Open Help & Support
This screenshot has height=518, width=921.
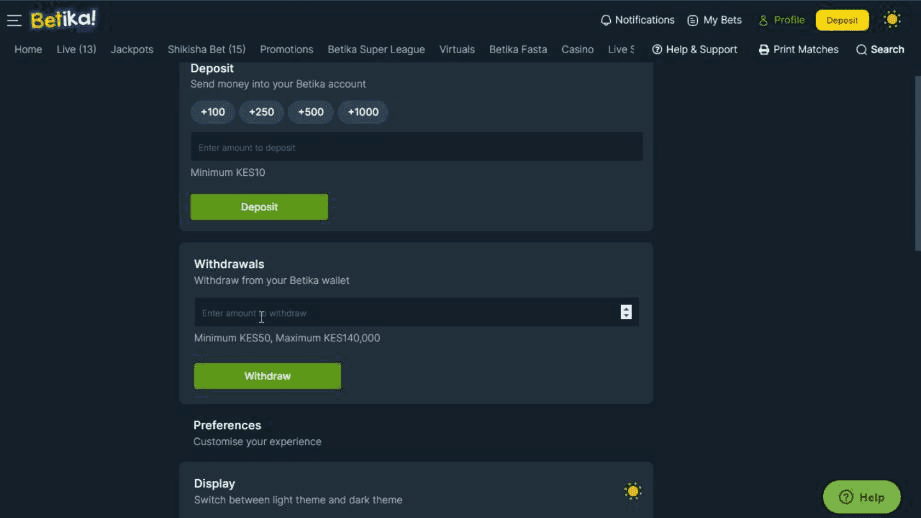point(694,49)
